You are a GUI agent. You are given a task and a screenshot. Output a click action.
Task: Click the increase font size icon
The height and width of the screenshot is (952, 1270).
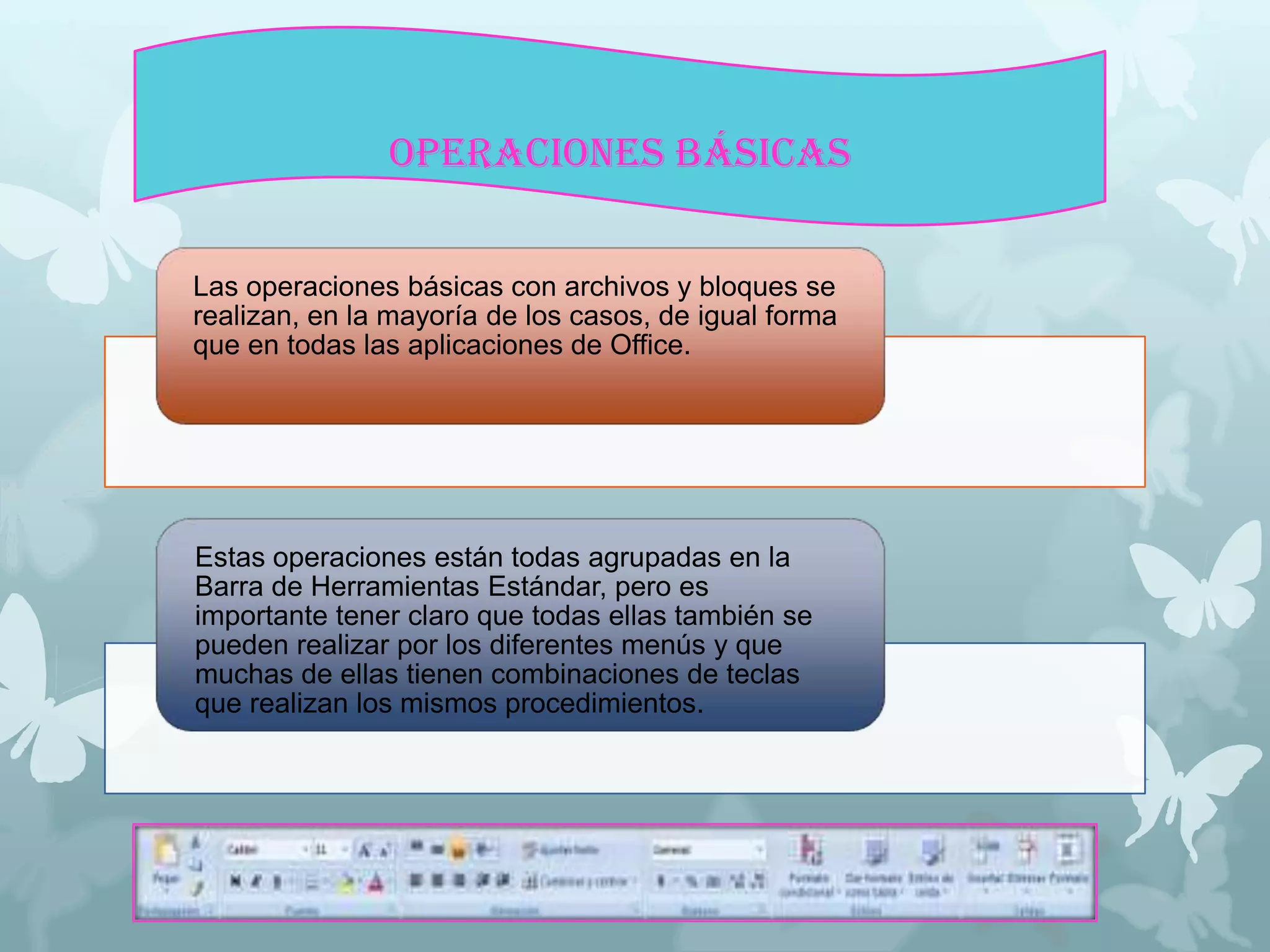[x=365, y=850]
